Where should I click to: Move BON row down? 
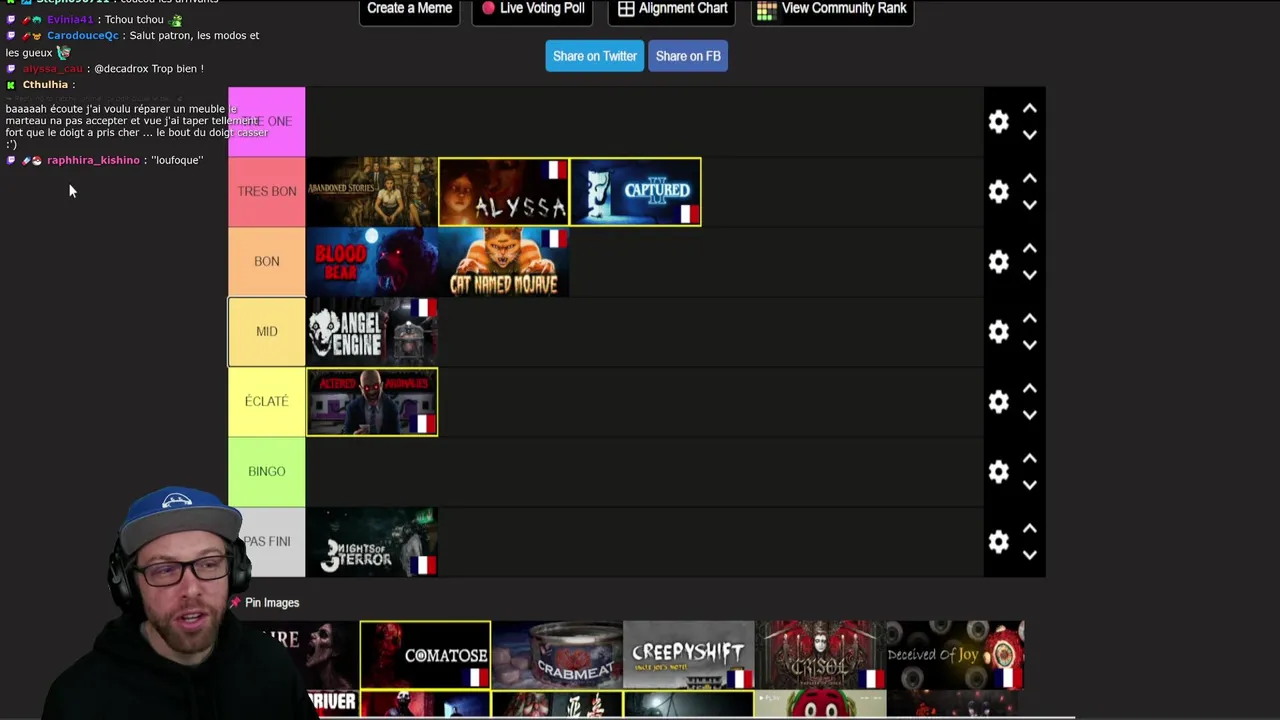point(1029,275)
